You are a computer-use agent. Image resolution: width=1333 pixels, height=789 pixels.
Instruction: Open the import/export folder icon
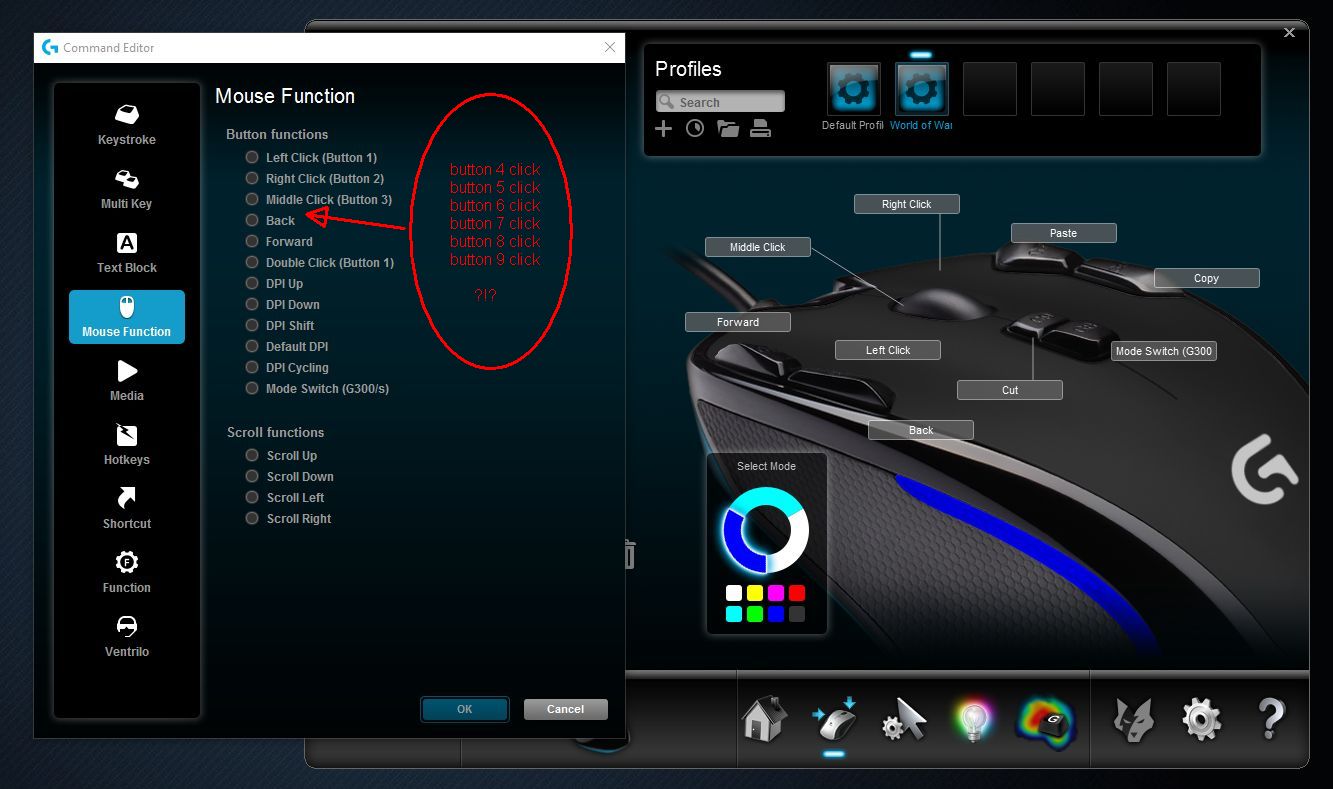pyautogui.click(x=728, y=128)
